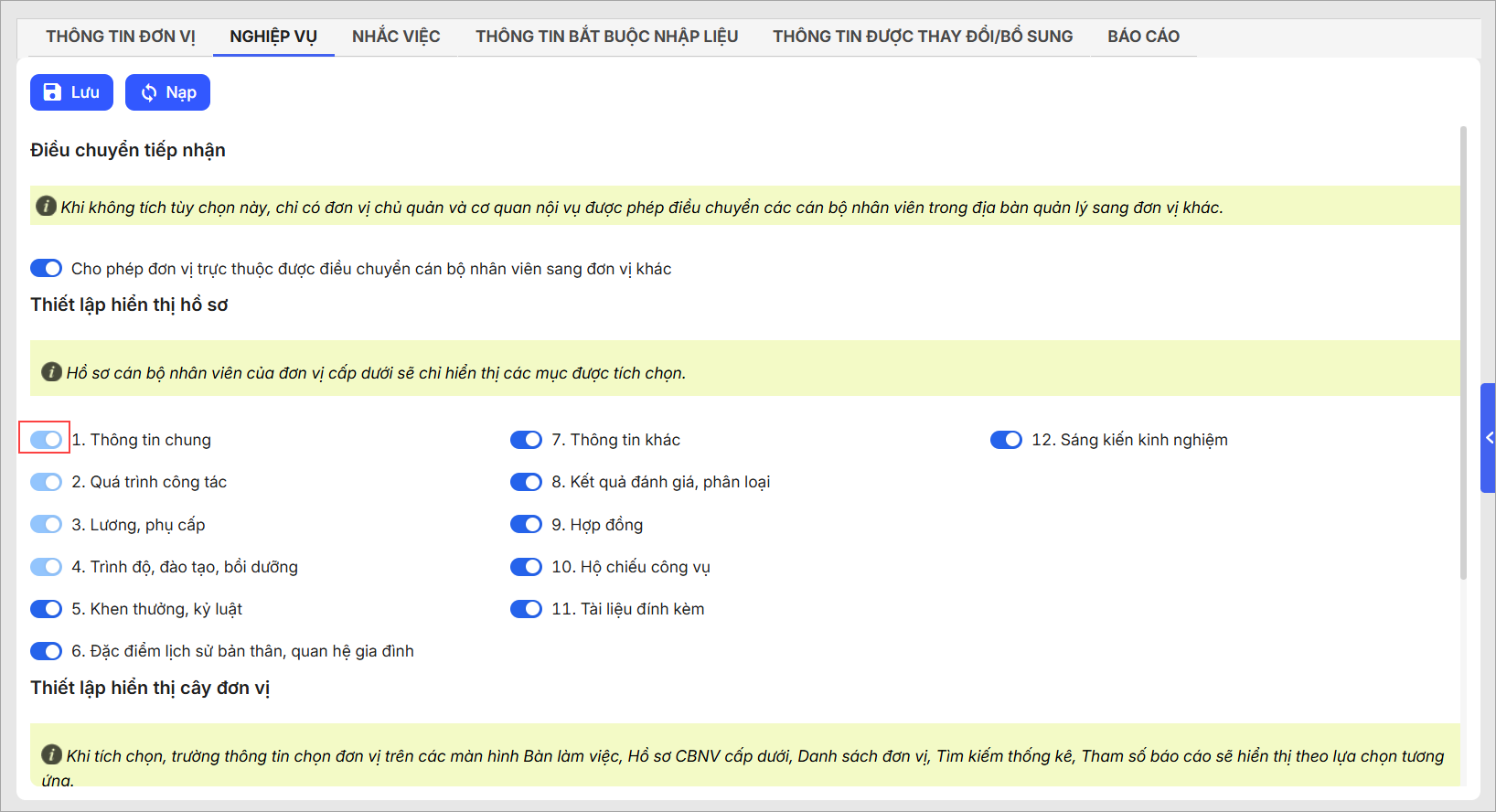Click the vertical scrollbar on the right
Screen dimensions: 1496x812
point(1463,352)
